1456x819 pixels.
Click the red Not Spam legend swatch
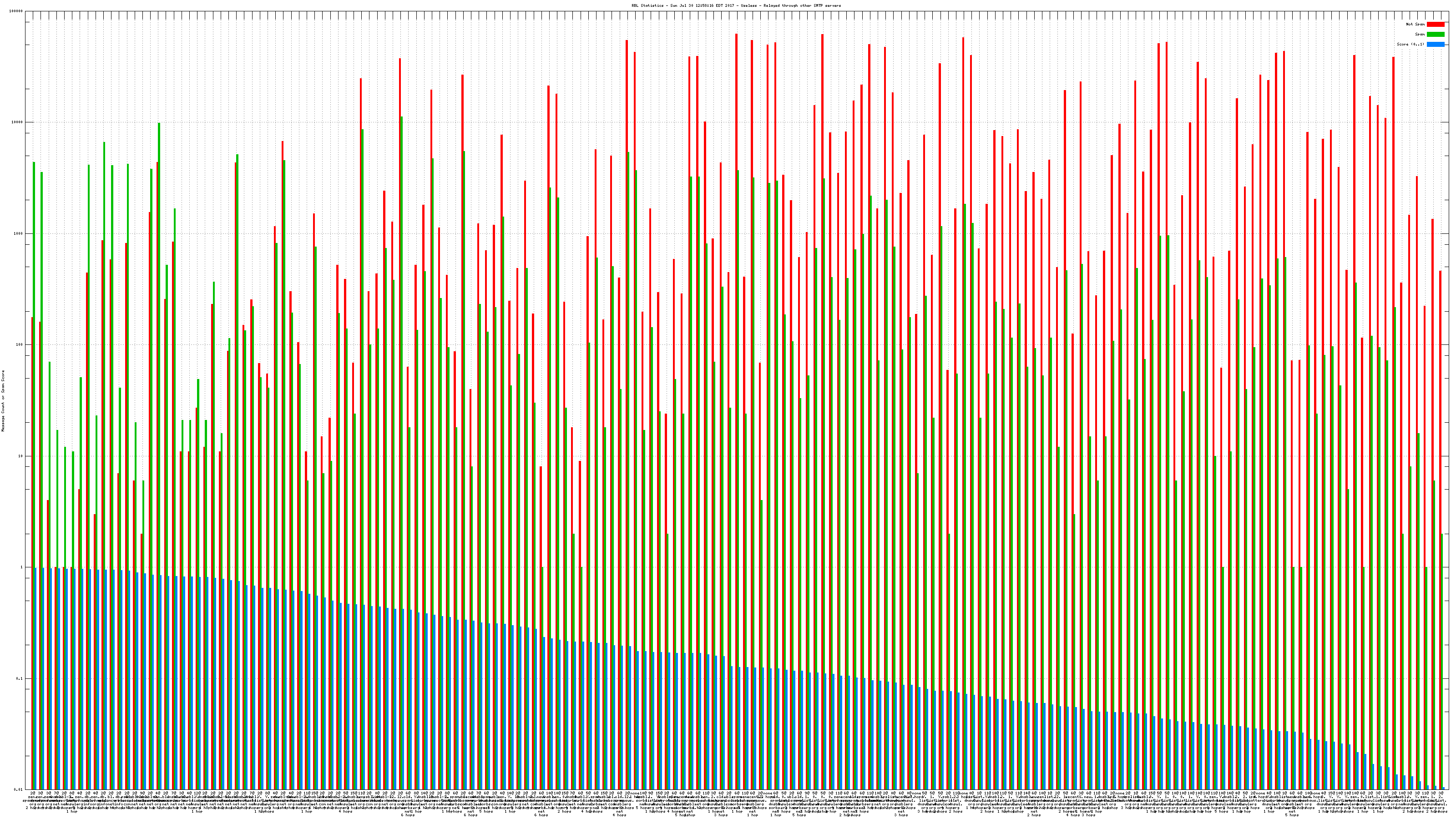[x=1435, y=24]
